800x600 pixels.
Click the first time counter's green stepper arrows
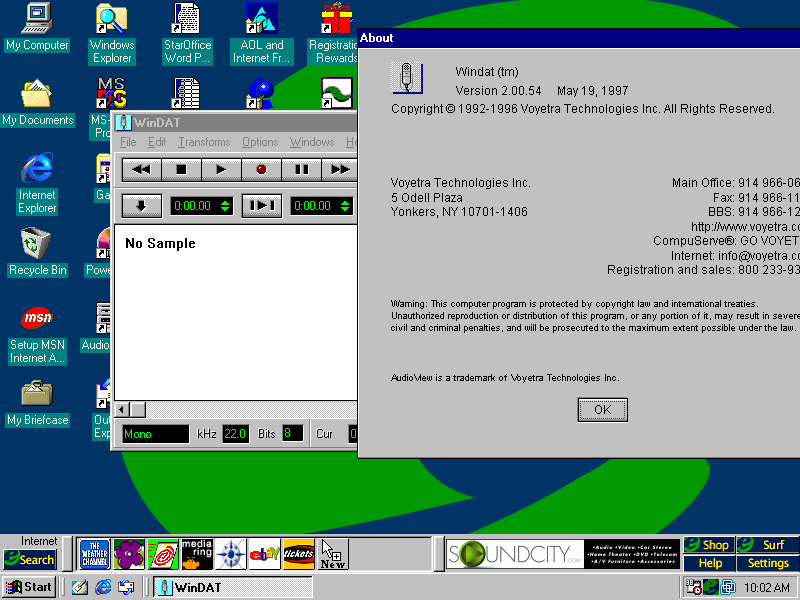225,206
